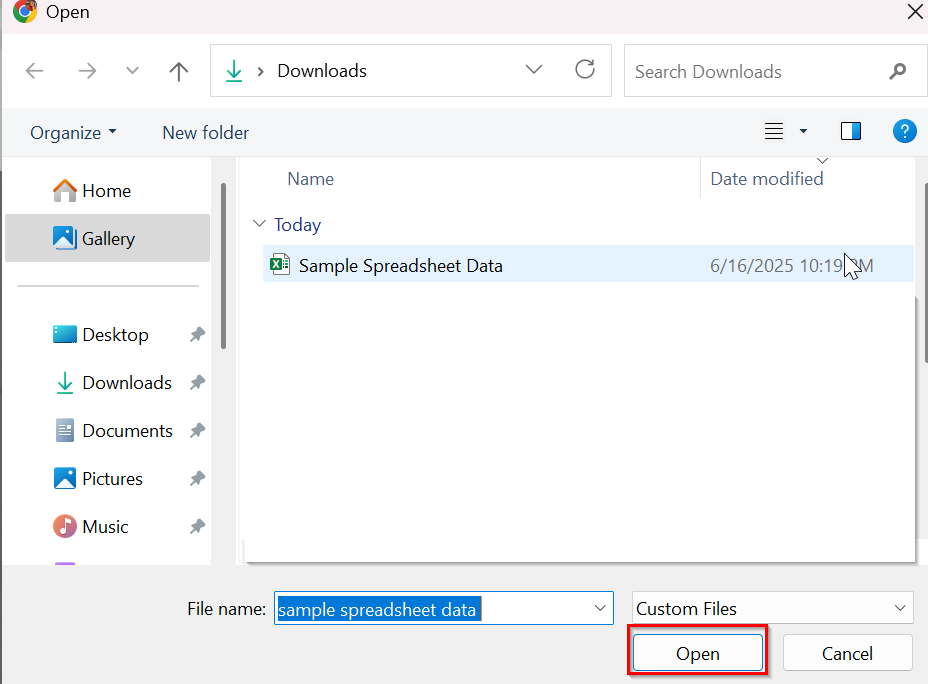The width and height of the screenshot is (928, 684).
Task: Select Downloads in the address path
Action: tap(322, 71)
